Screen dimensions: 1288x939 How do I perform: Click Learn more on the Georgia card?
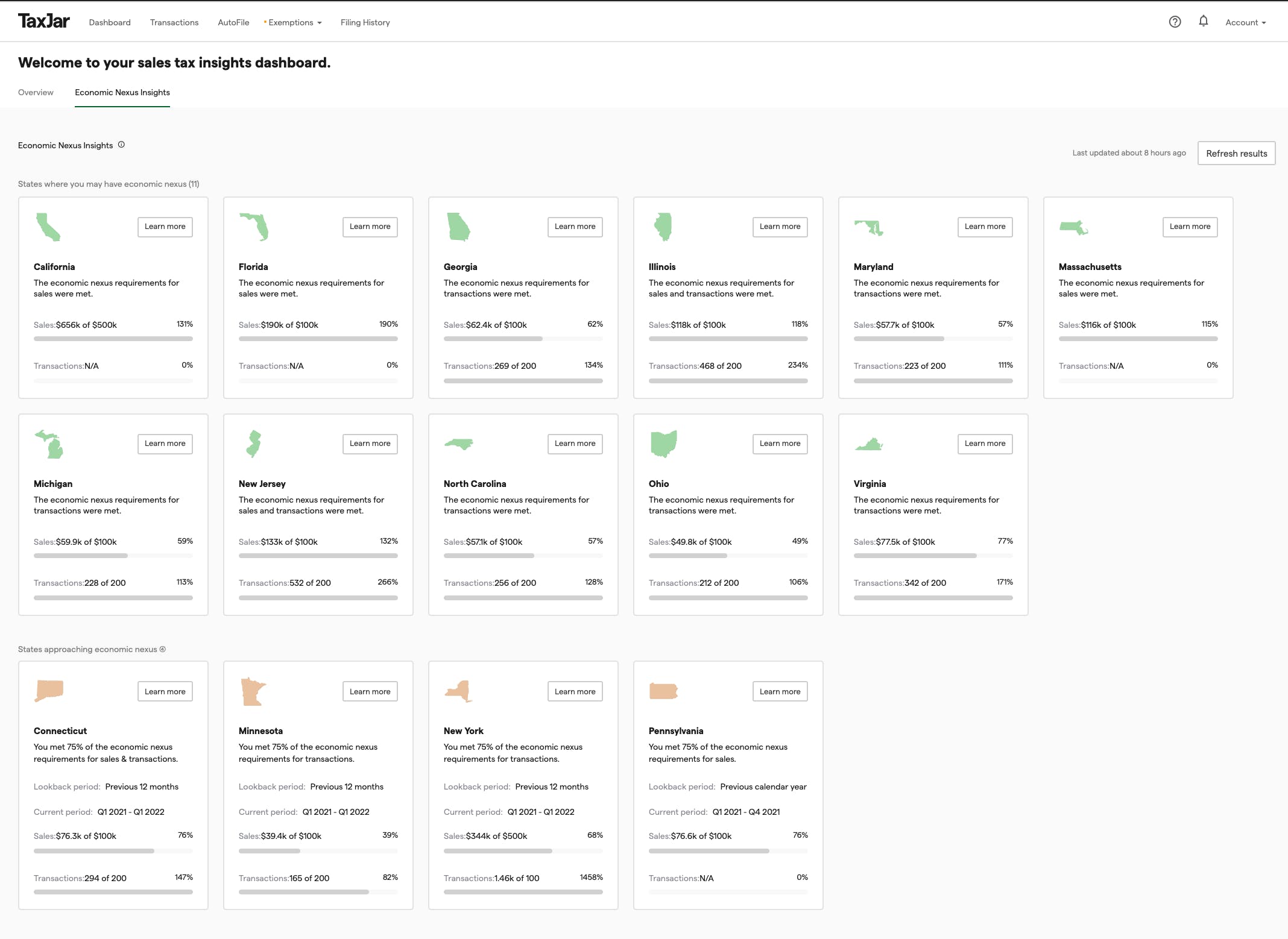(575, 227)
